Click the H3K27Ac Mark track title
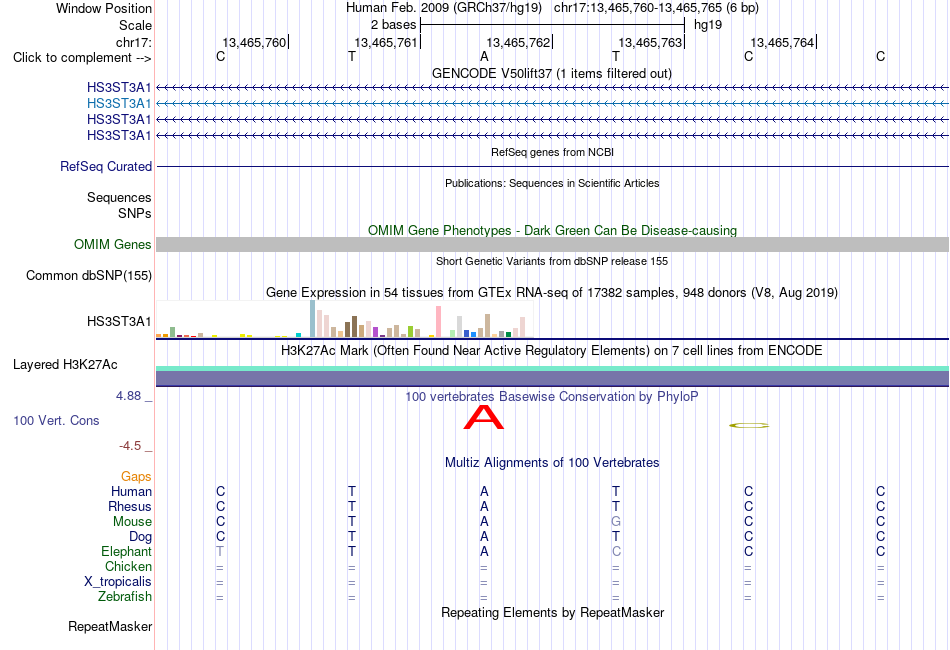Screen dimensions: 950x650 coord(551,351)
